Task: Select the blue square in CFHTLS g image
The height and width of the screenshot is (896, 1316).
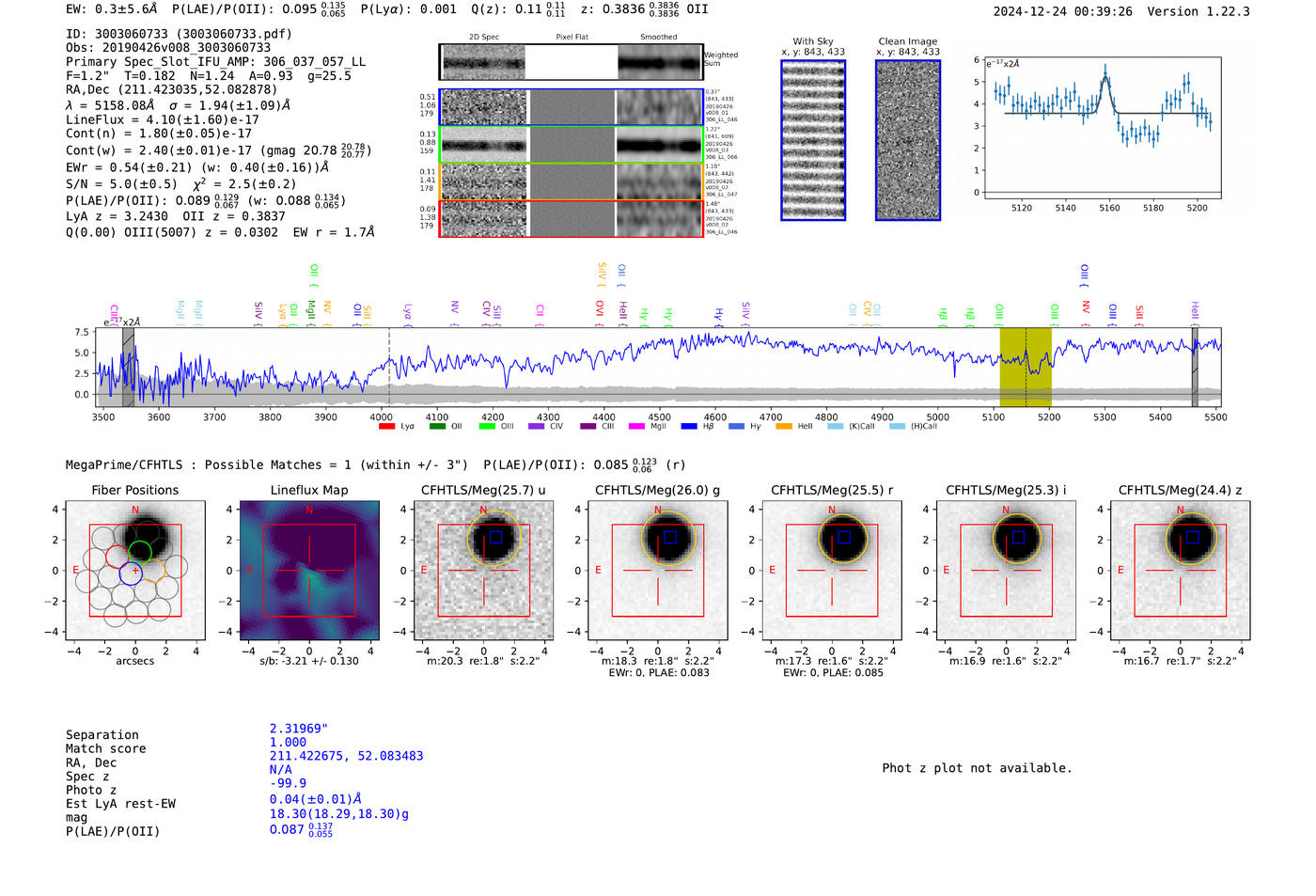Action: [669, 537]
